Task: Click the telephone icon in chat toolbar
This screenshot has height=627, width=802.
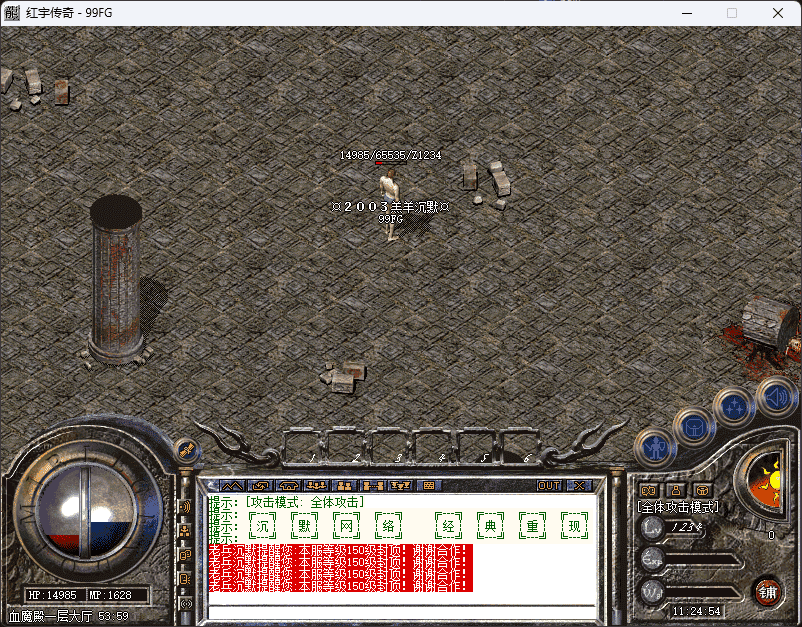Action: coord(288,485)
